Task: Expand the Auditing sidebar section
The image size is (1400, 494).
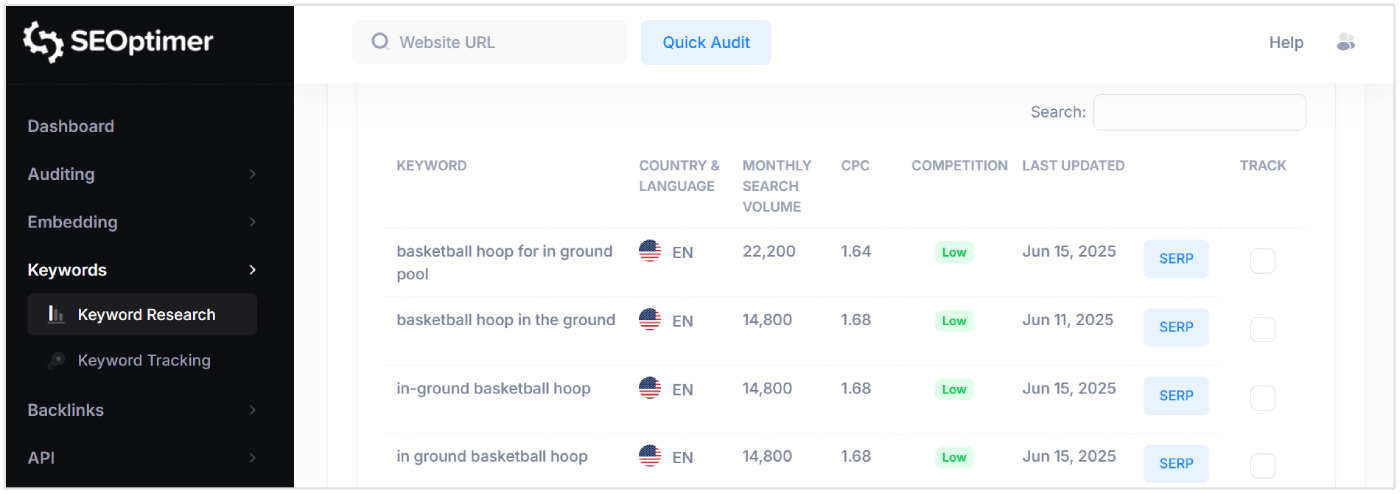Action: (252, 174)
